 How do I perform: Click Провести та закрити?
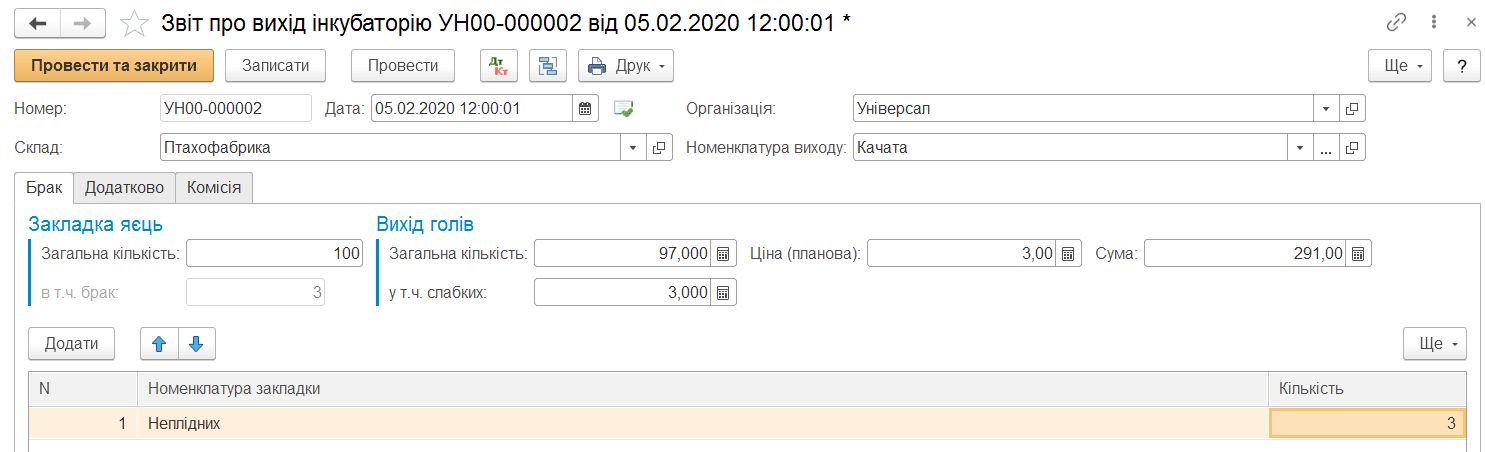(x=114, y=66)
